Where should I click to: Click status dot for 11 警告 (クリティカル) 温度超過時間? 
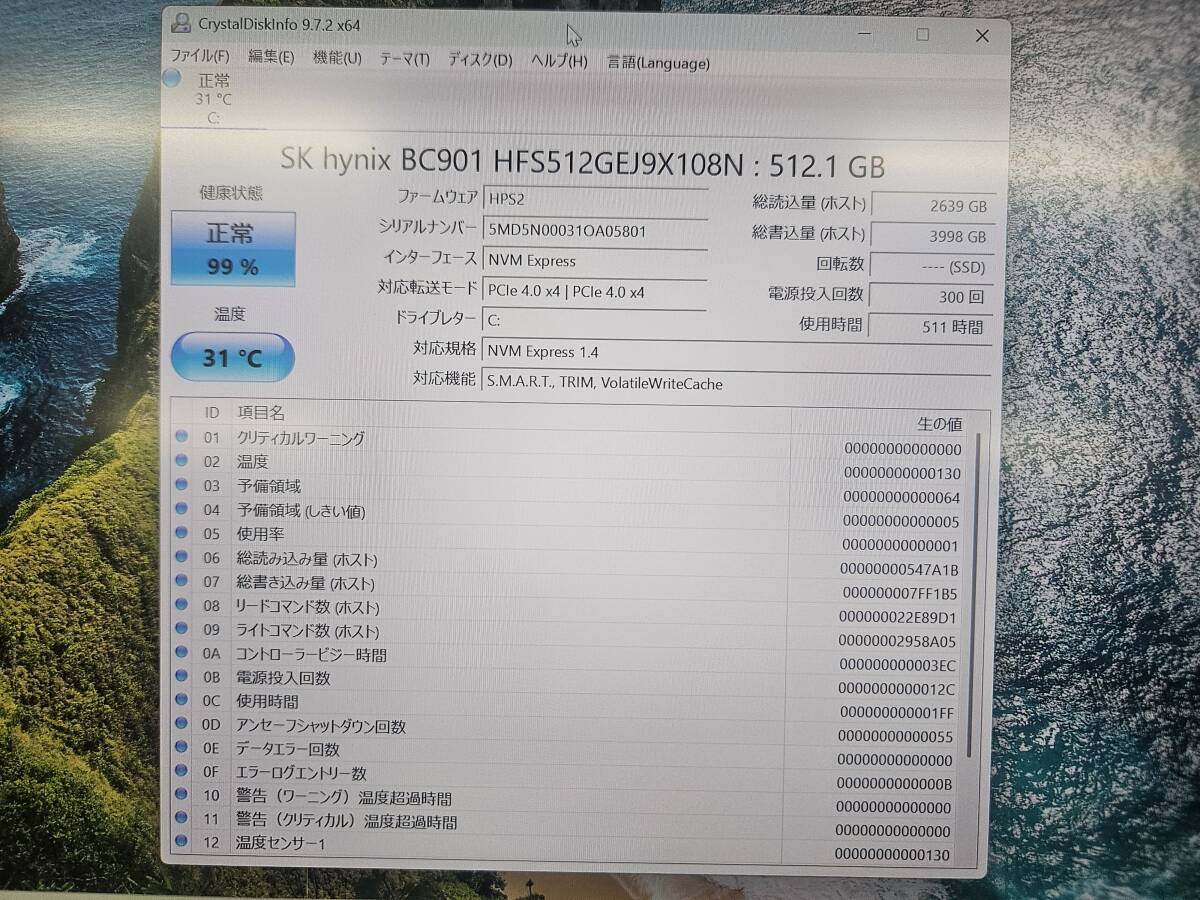pos(182,818)
